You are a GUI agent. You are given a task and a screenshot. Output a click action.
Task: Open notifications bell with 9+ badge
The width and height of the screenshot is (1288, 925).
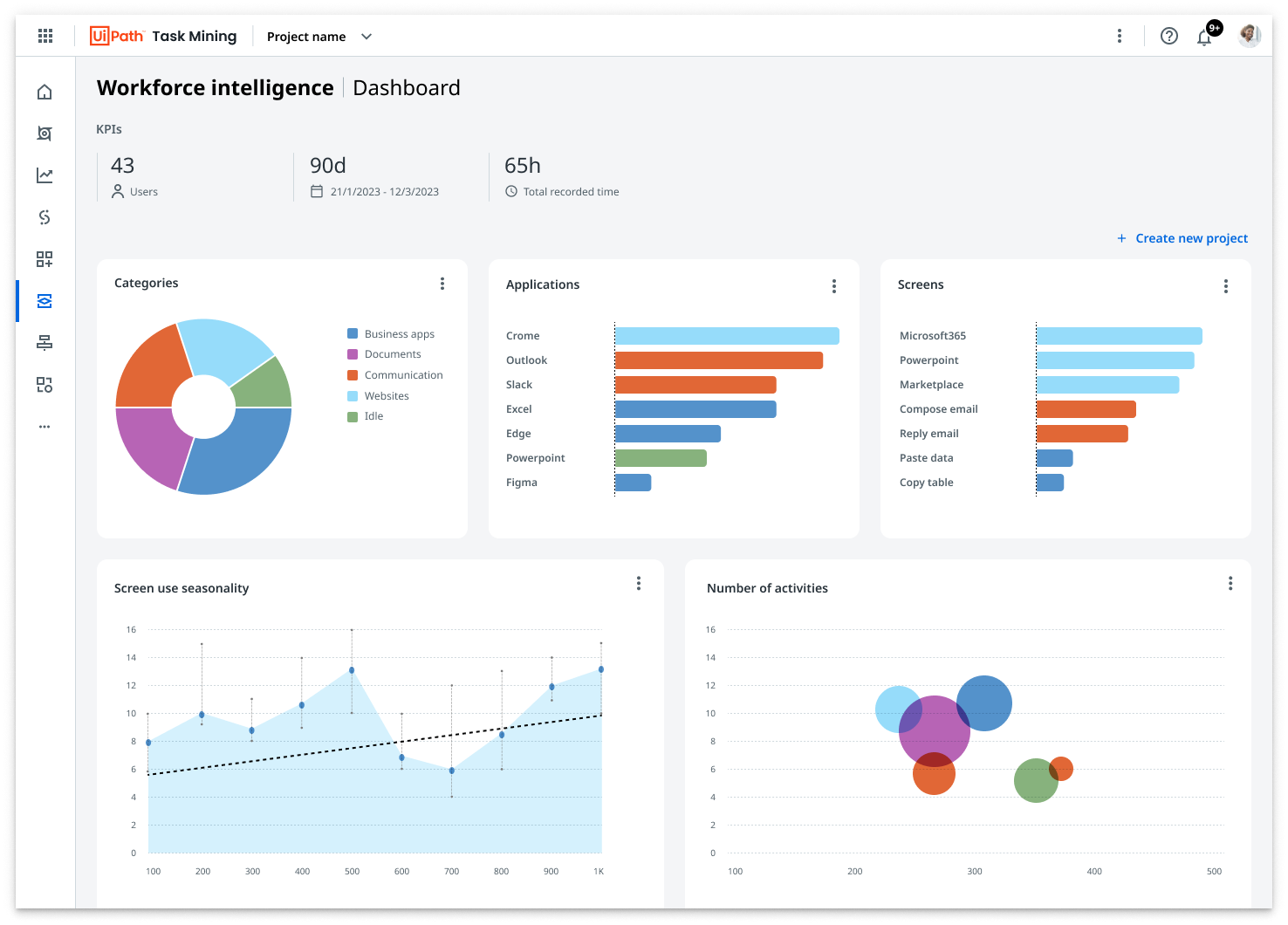click(x=1207, y=35)
